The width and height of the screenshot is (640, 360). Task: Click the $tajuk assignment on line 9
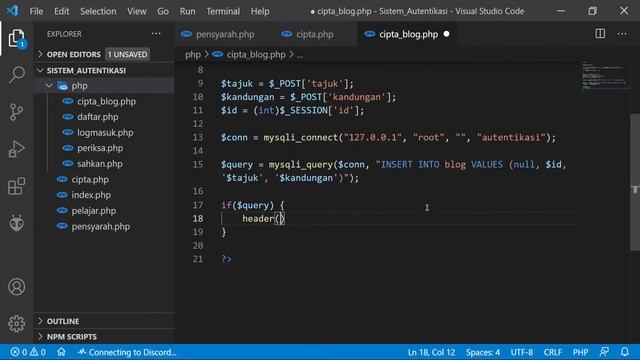[287, 84]
